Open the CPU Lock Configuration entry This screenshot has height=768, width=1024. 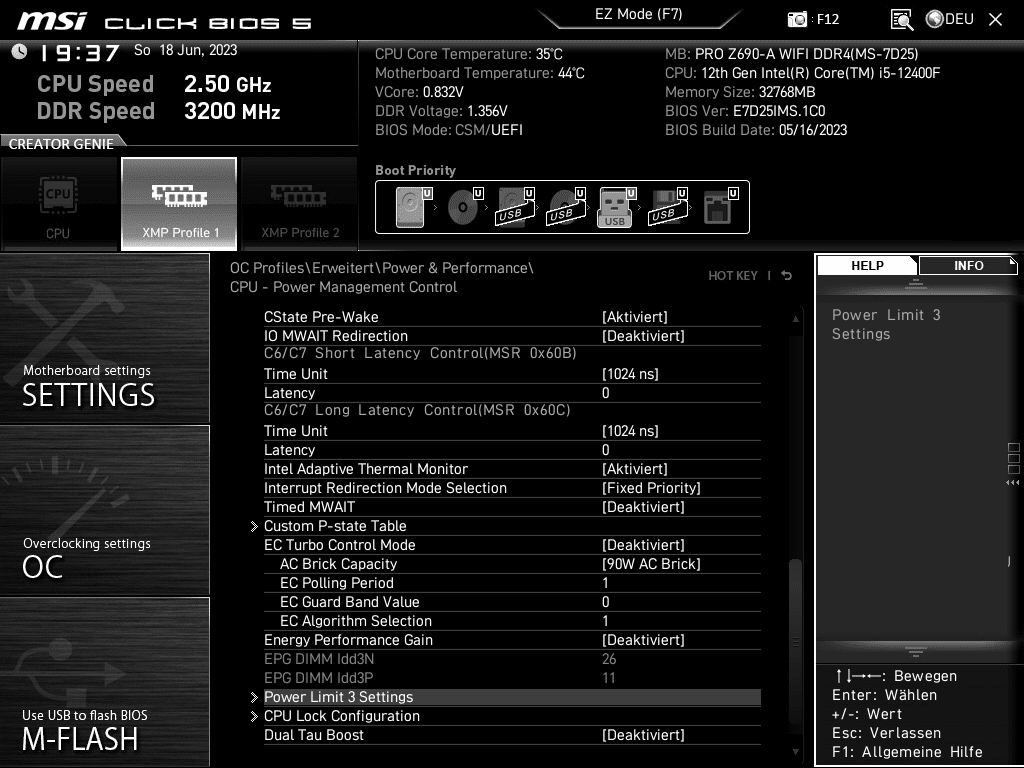click(342, 716)
